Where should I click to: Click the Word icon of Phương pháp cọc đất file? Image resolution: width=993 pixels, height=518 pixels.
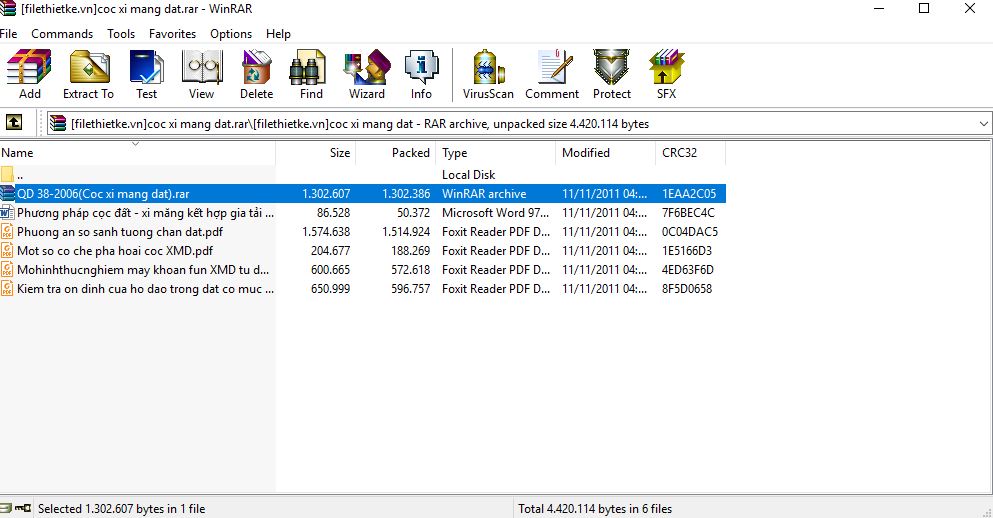[8, 213]
